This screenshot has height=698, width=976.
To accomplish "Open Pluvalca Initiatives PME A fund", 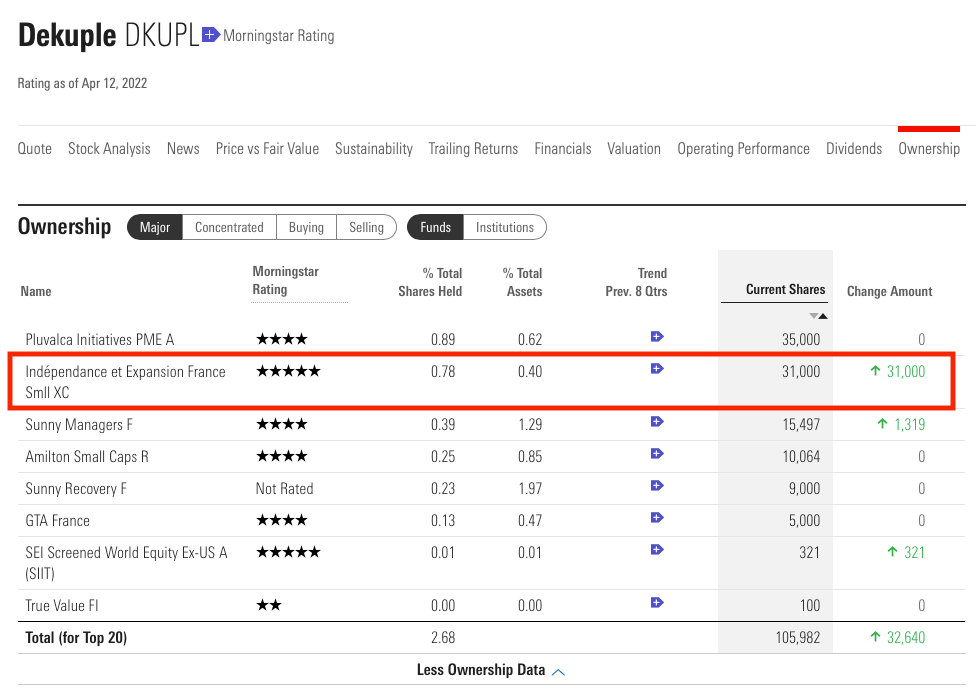I will tap(100, 339).
